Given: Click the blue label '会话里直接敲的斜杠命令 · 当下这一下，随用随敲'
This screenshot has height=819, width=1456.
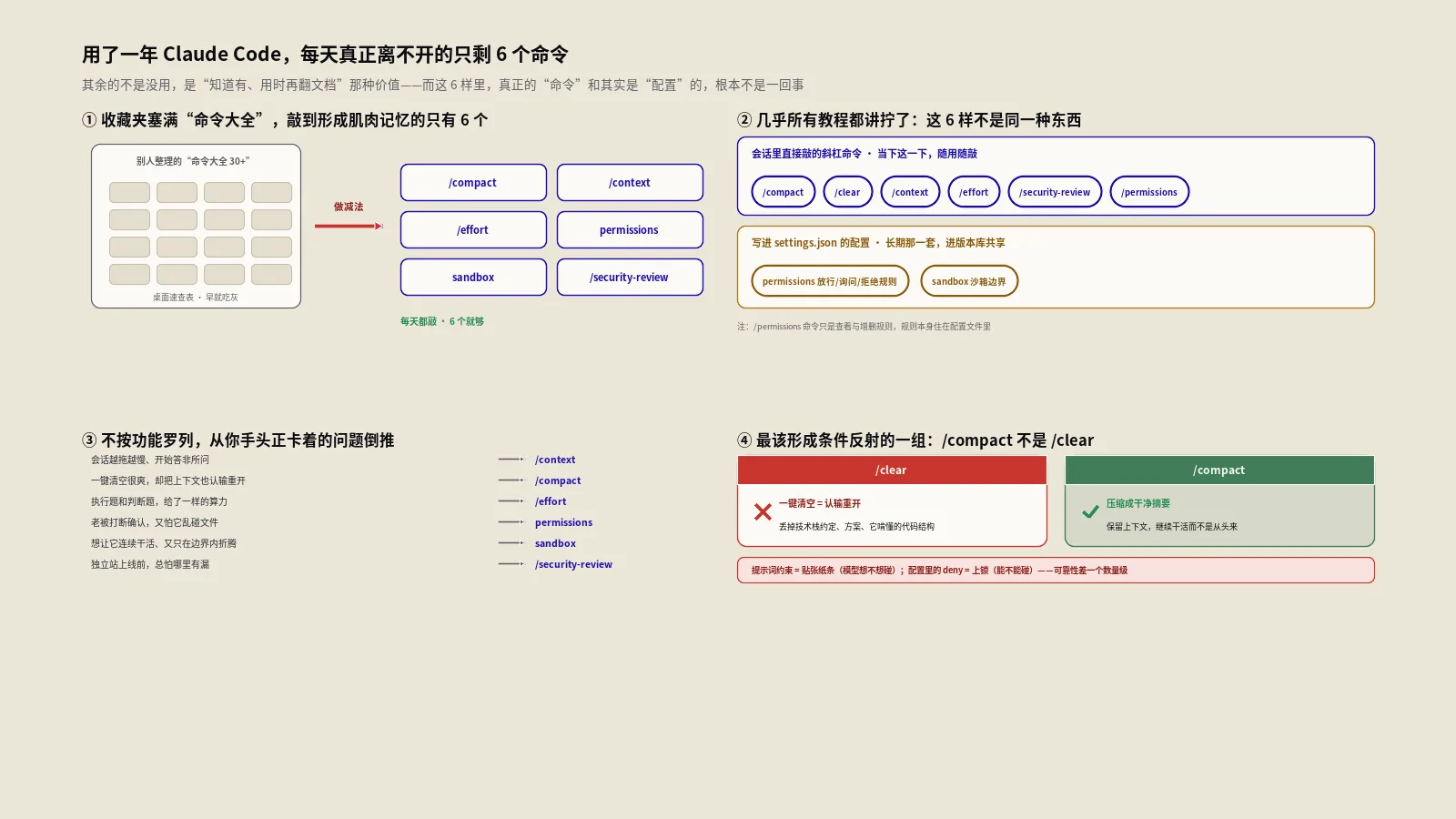Looking at the screenshot, I should tap(864, 154).
